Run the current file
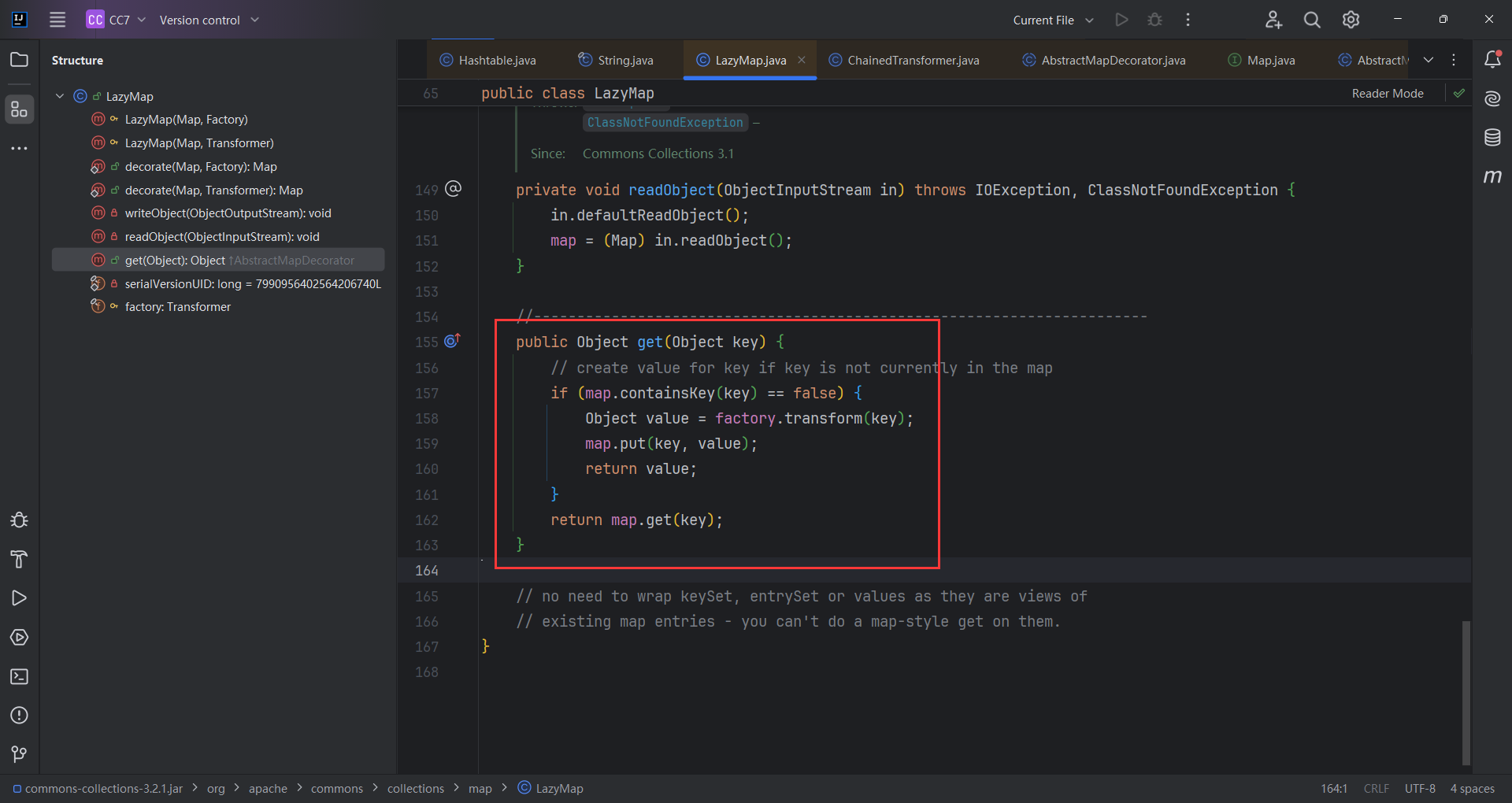 pos(1121,20)
